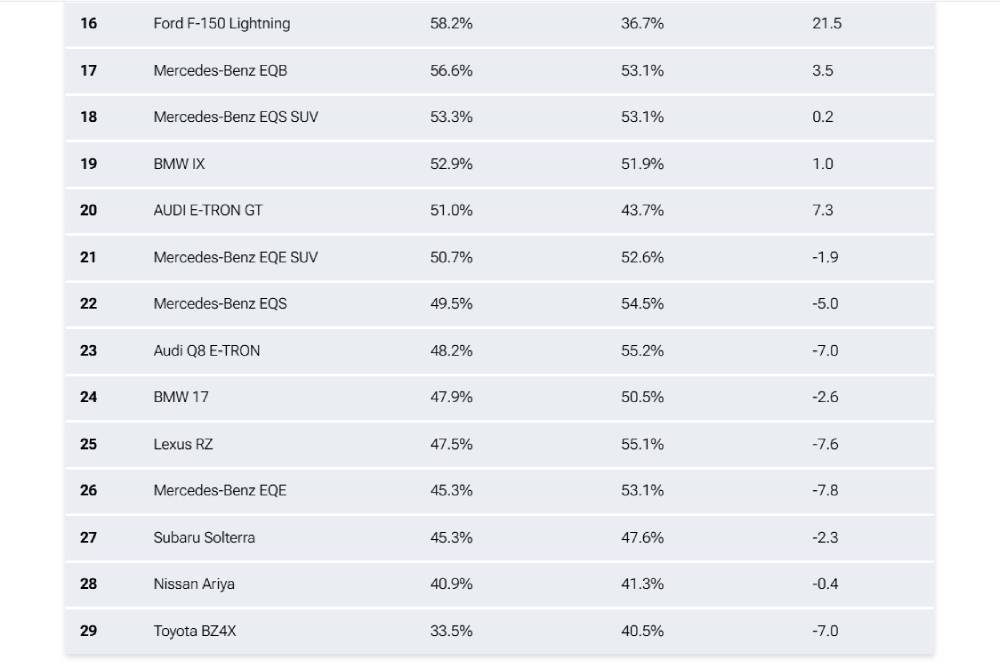Click the AUDI E-TRON GT name
This screenshot has width=1000, height=667.
[208, 210]
